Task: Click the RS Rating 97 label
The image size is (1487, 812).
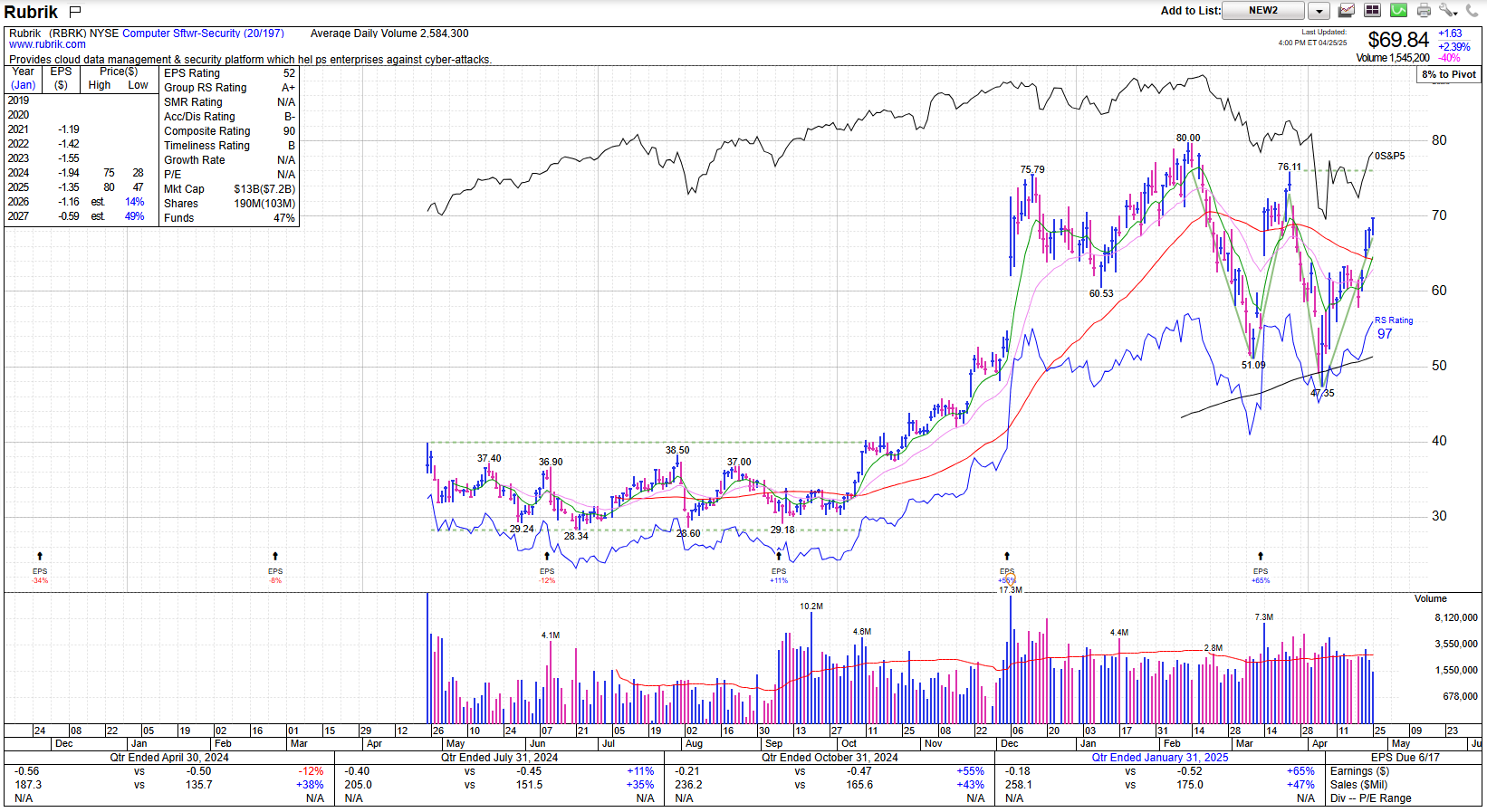Action: [x=1393, y=328]
